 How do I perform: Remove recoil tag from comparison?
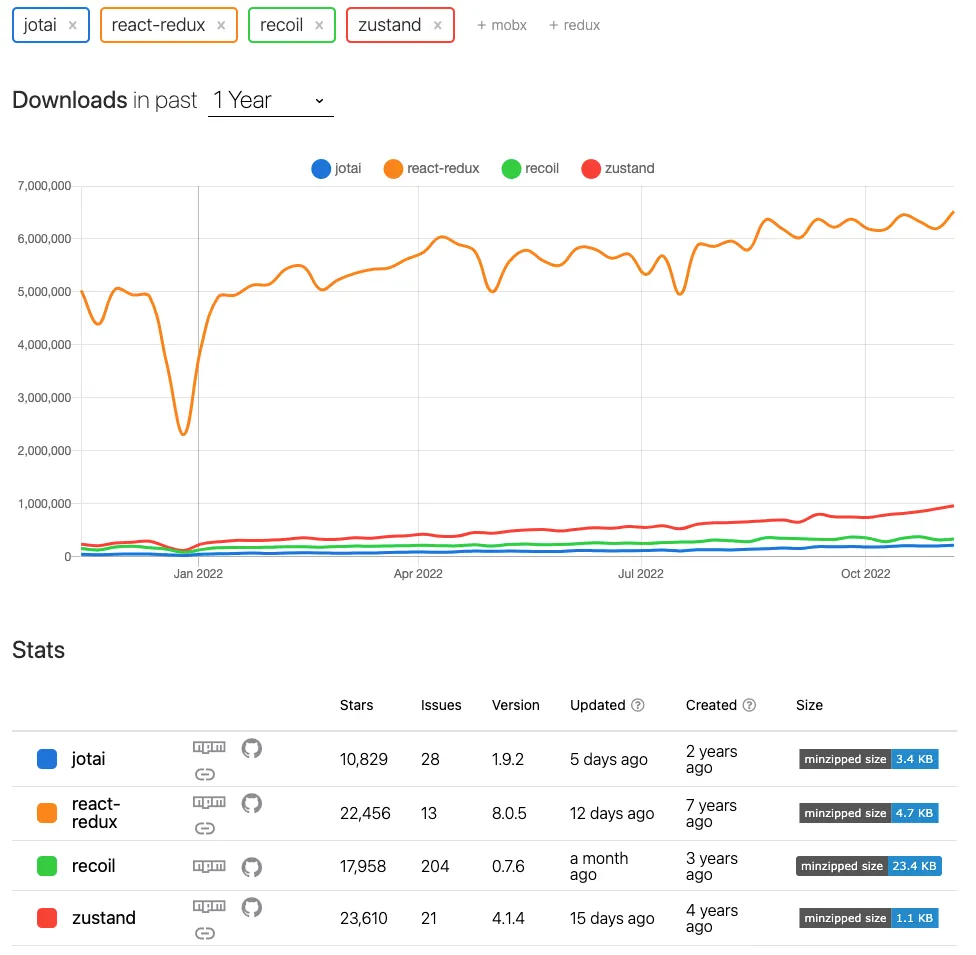[319, 26]
